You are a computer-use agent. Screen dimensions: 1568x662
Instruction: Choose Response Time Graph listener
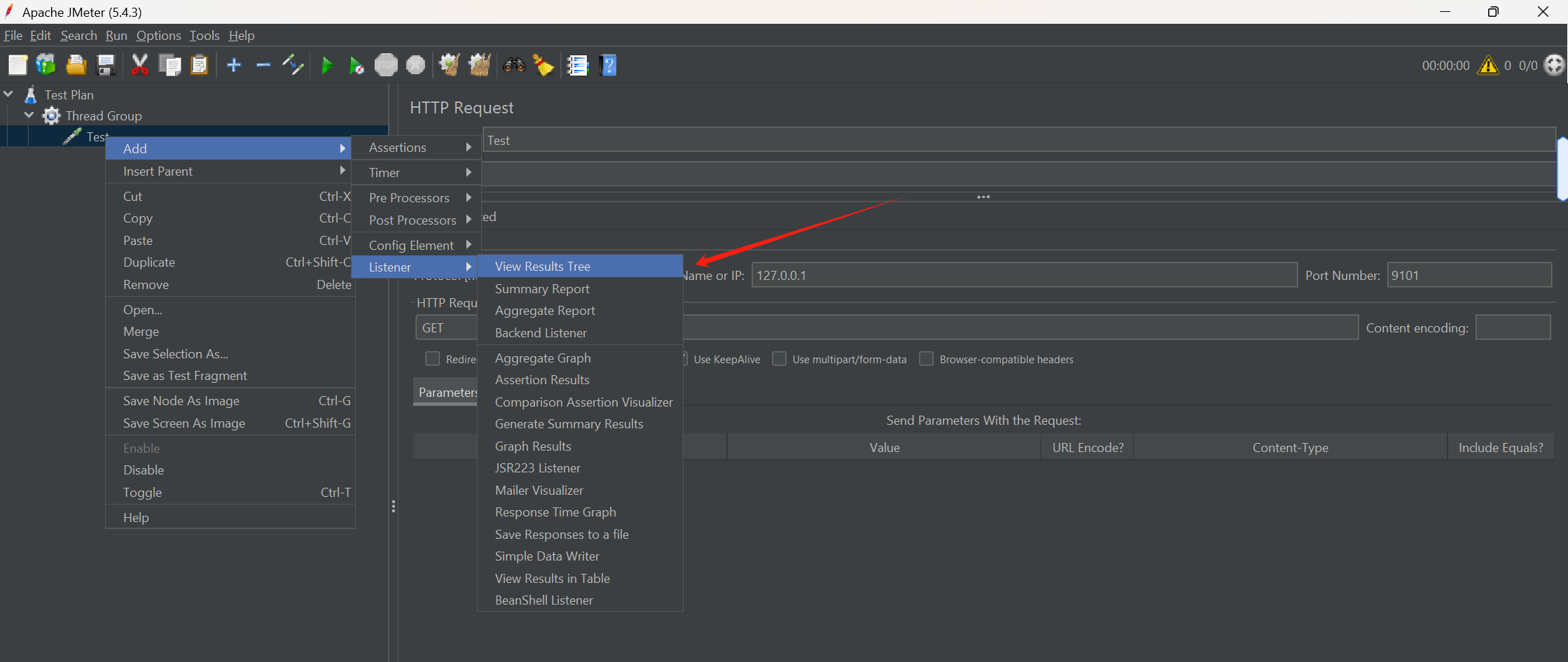point(580,512)
